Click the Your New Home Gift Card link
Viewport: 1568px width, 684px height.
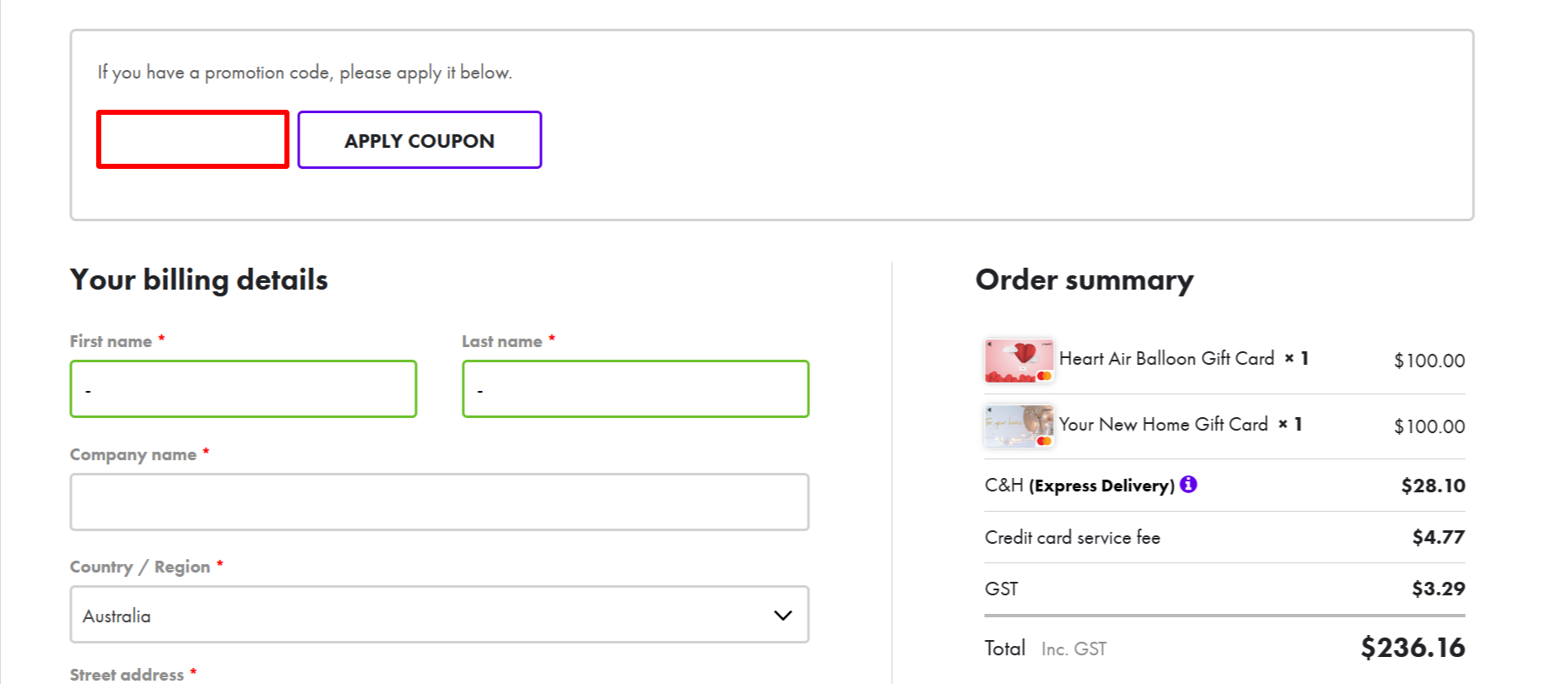(x=1164, y=425)
